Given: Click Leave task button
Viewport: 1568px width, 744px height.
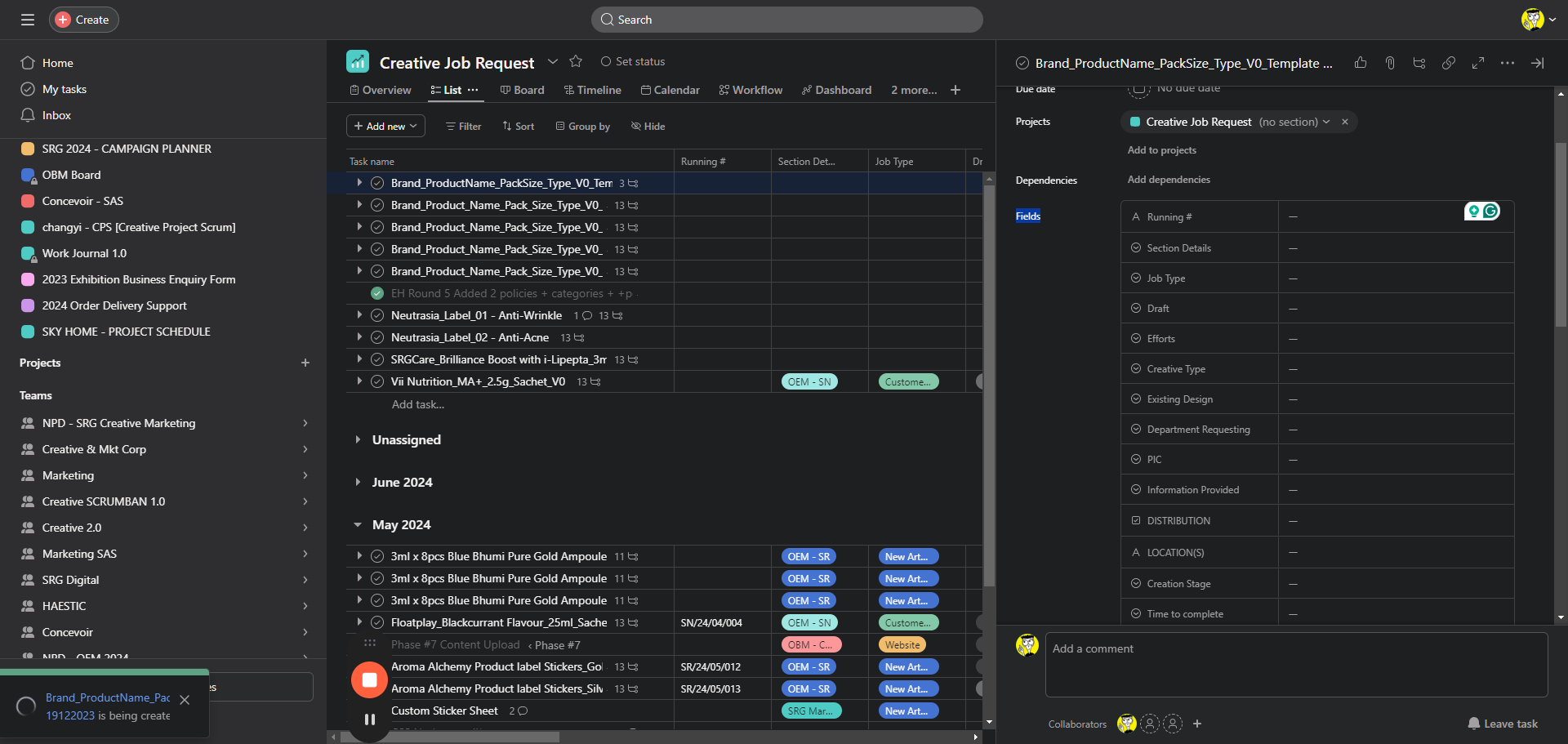Looking at the screenshot, I should click(1503, 724).
